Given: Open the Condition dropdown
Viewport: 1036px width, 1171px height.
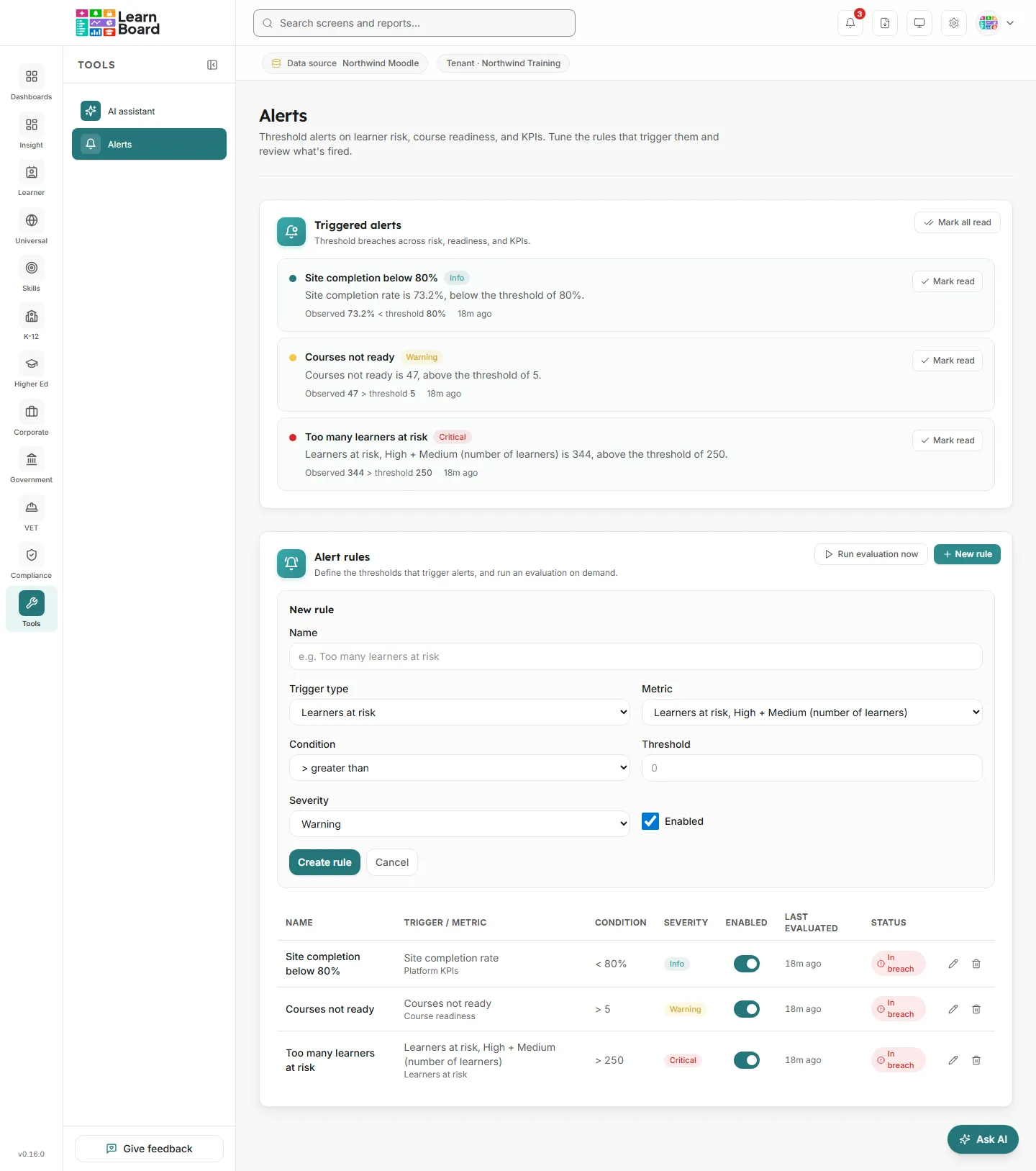Looking at the screenshot, I should [460, 768].
